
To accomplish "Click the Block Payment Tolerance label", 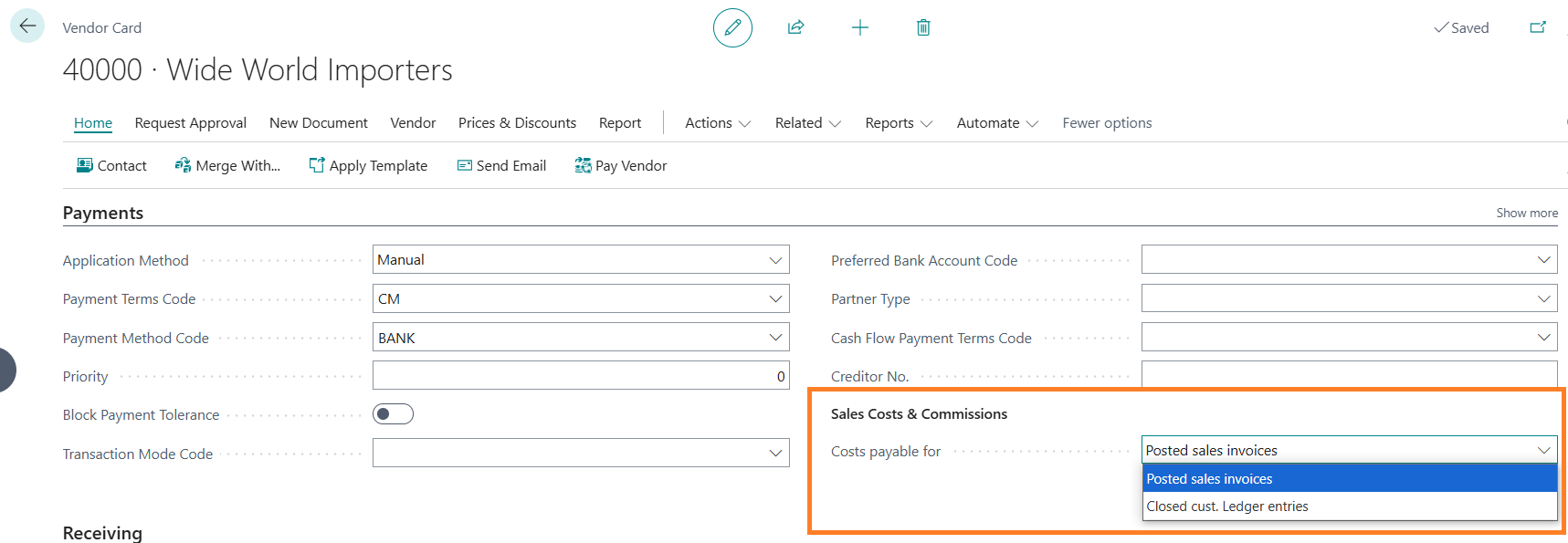I will click(142, 414).
